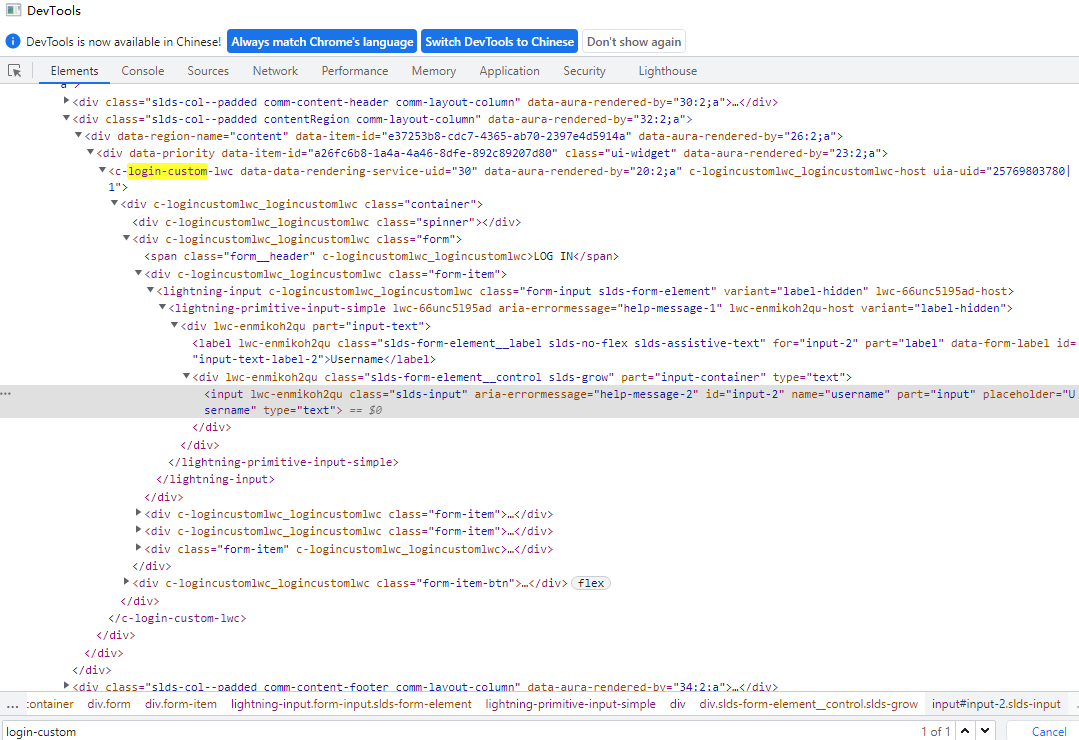Collapse the lightning-input element node

150,290
